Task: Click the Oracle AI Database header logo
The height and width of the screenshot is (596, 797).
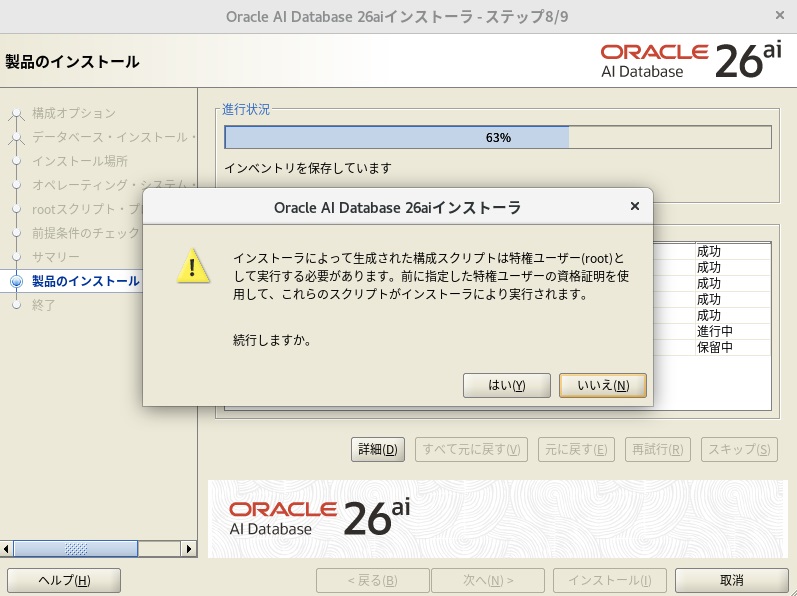Action: click(691, 61)
